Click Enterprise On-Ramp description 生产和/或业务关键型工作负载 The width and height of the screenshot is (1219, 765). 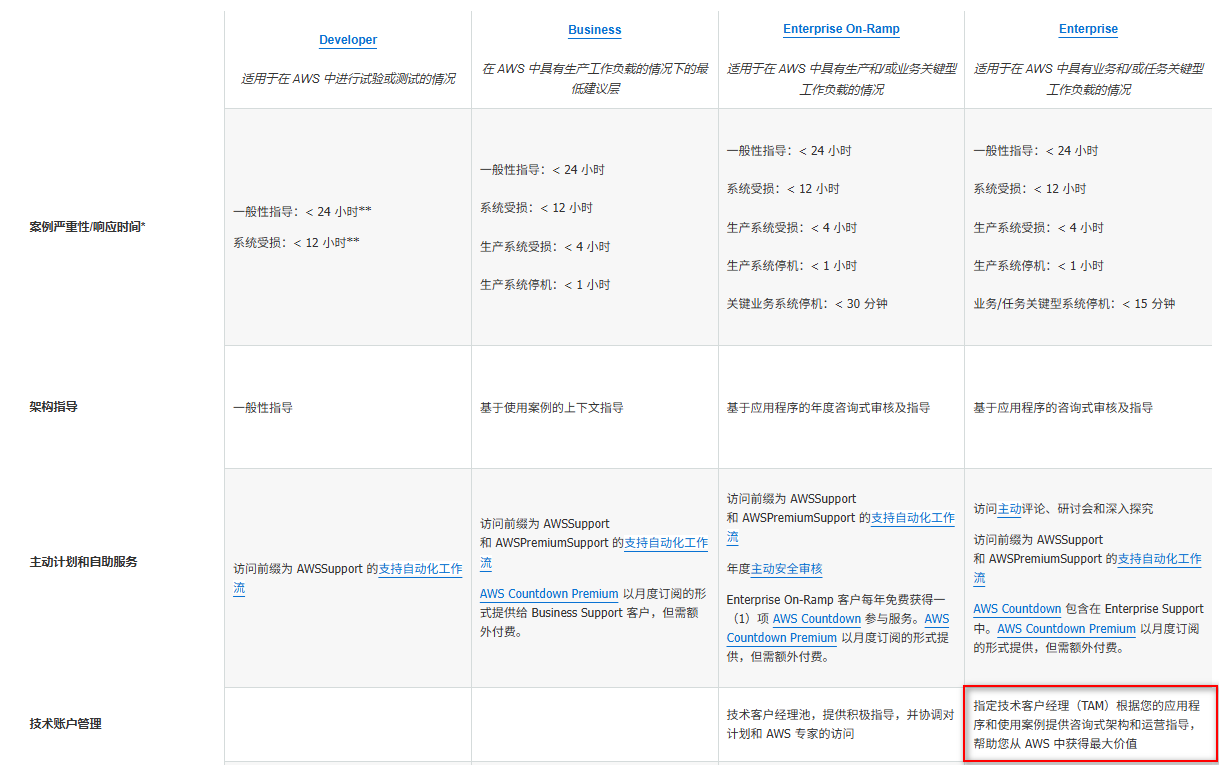[841, 79]
